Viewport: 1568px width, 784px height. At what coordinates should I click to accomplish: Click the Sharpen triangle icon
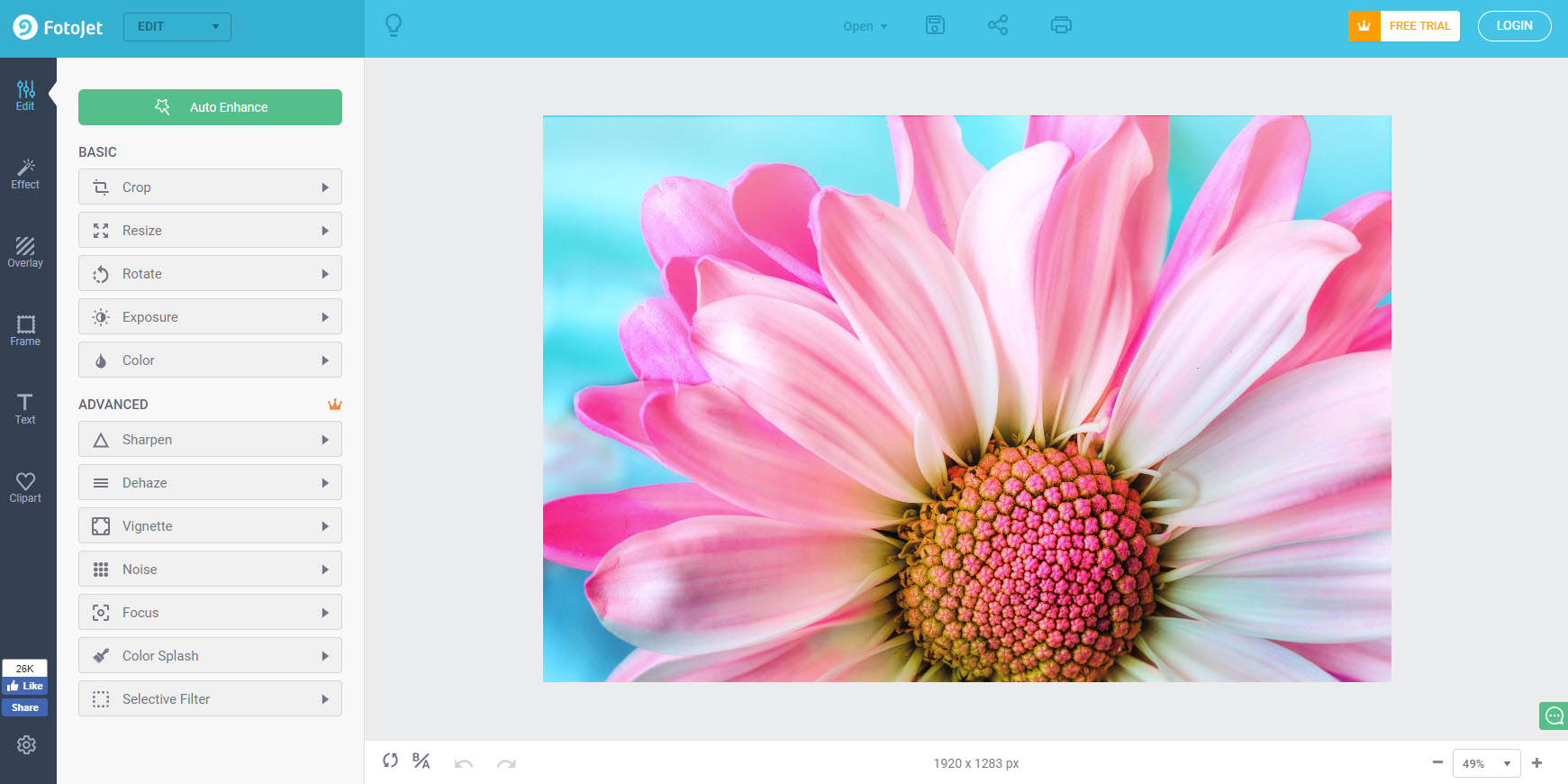click(x=101, y=440)
